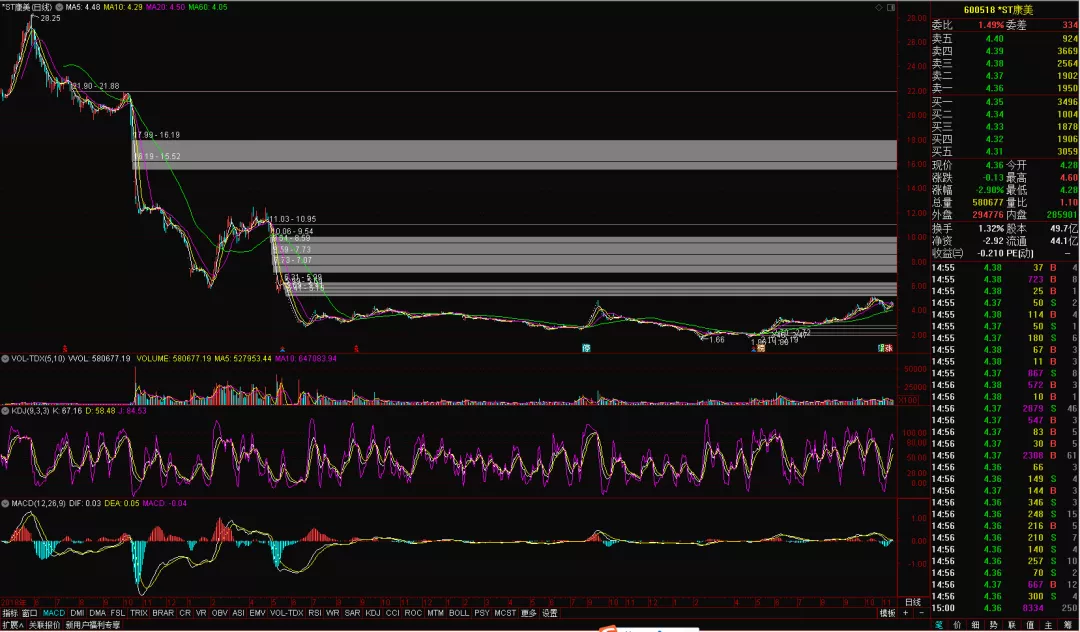
Task: Select the BOLL indicator
Action: coord(458,613)
